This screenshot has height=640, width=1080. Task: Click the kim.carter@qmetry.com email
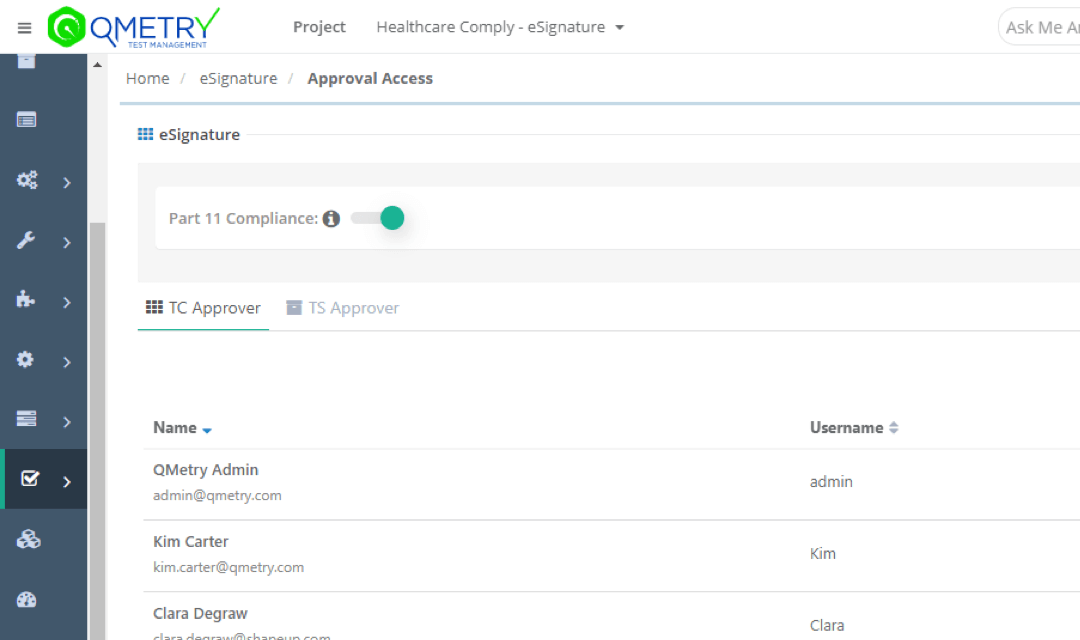[228, 567]
